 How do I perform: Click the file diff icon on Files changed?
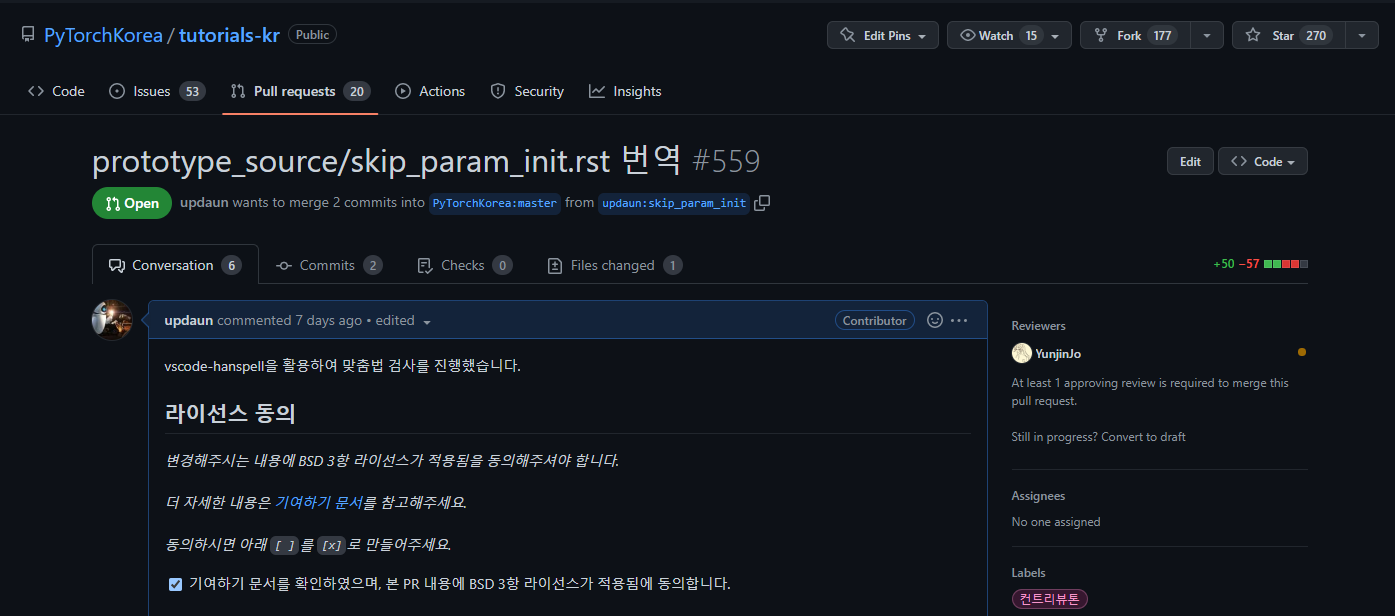[x=555, y=265]
